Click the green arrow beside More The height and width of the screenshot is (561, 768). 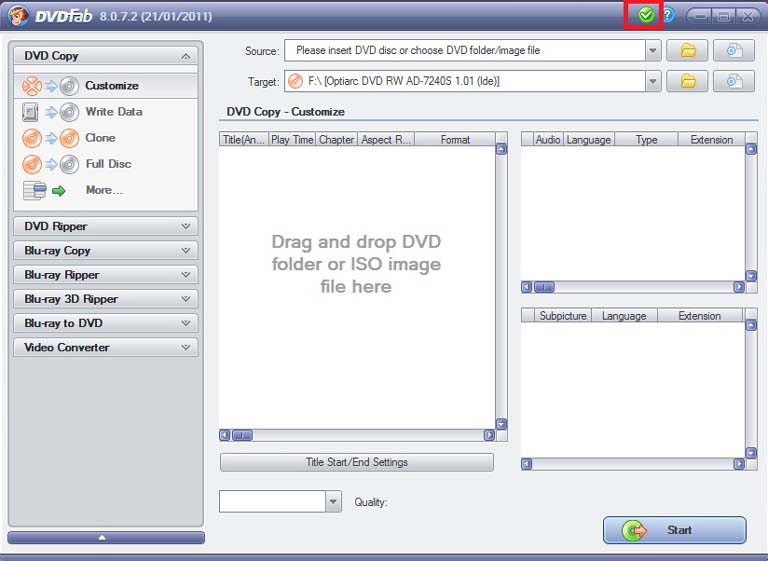click(59, 191)
